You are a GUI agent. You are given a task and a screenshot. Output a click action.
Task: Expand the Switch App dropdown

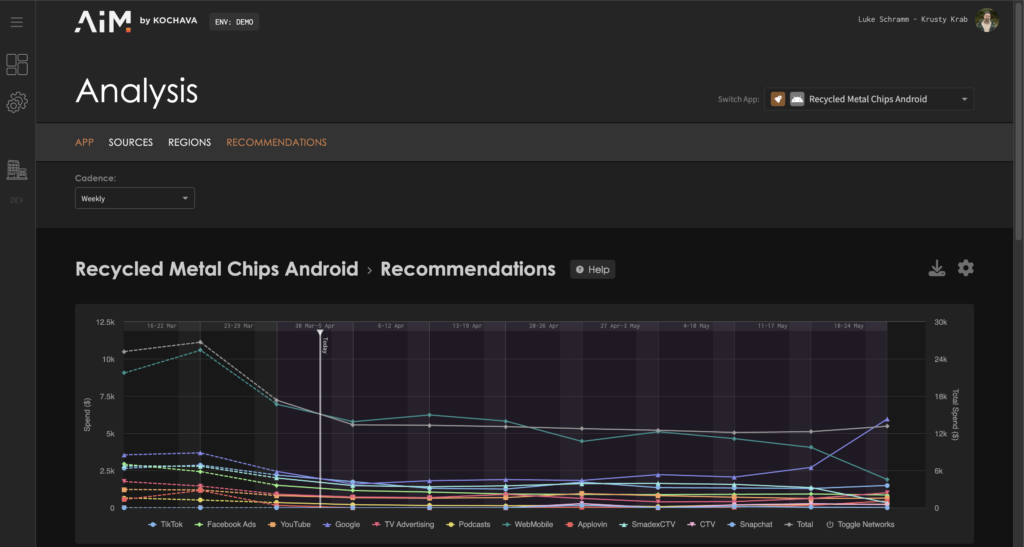click(868, 99)
